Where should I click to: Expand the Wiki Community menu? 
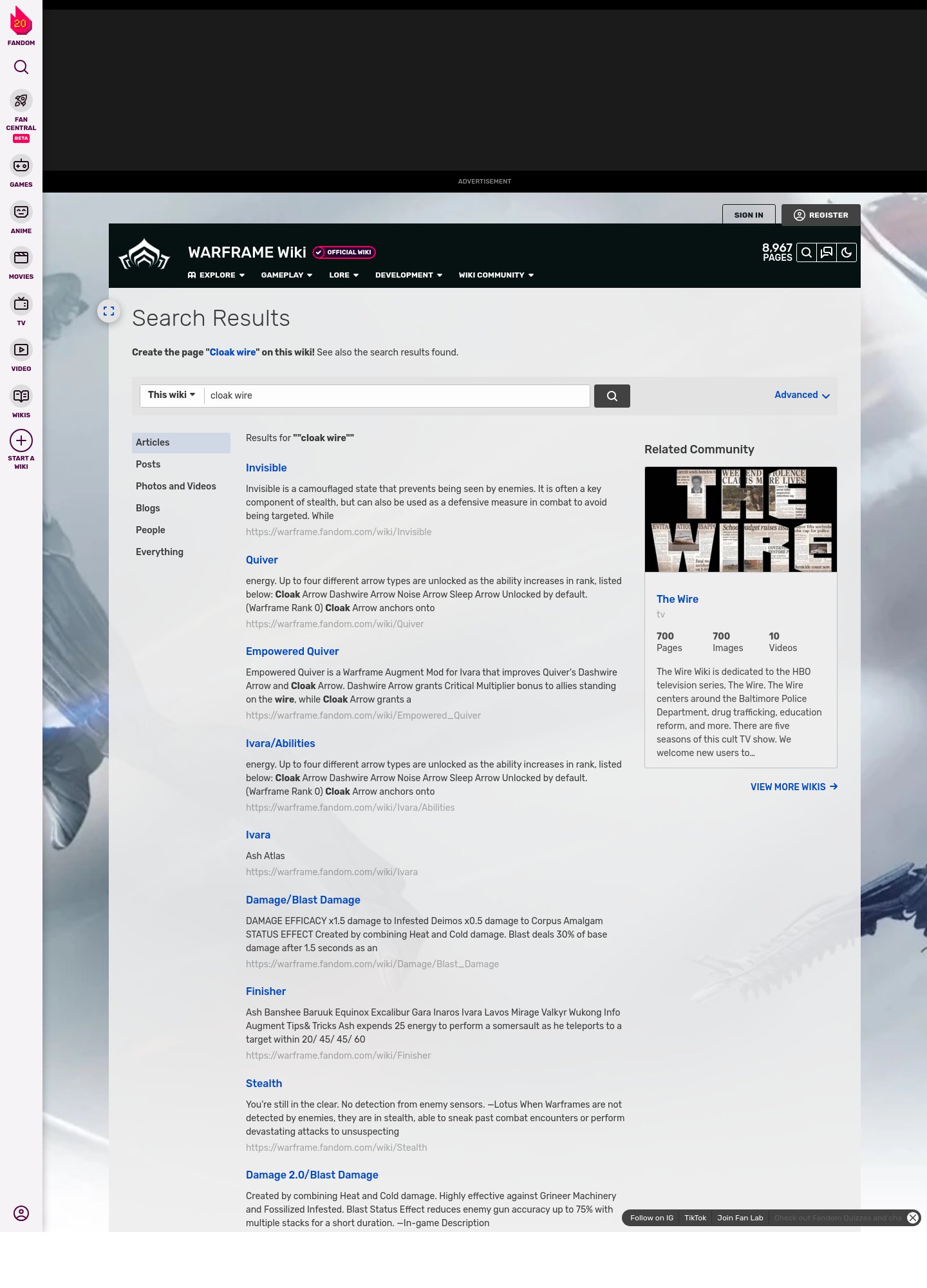point(496,275)
